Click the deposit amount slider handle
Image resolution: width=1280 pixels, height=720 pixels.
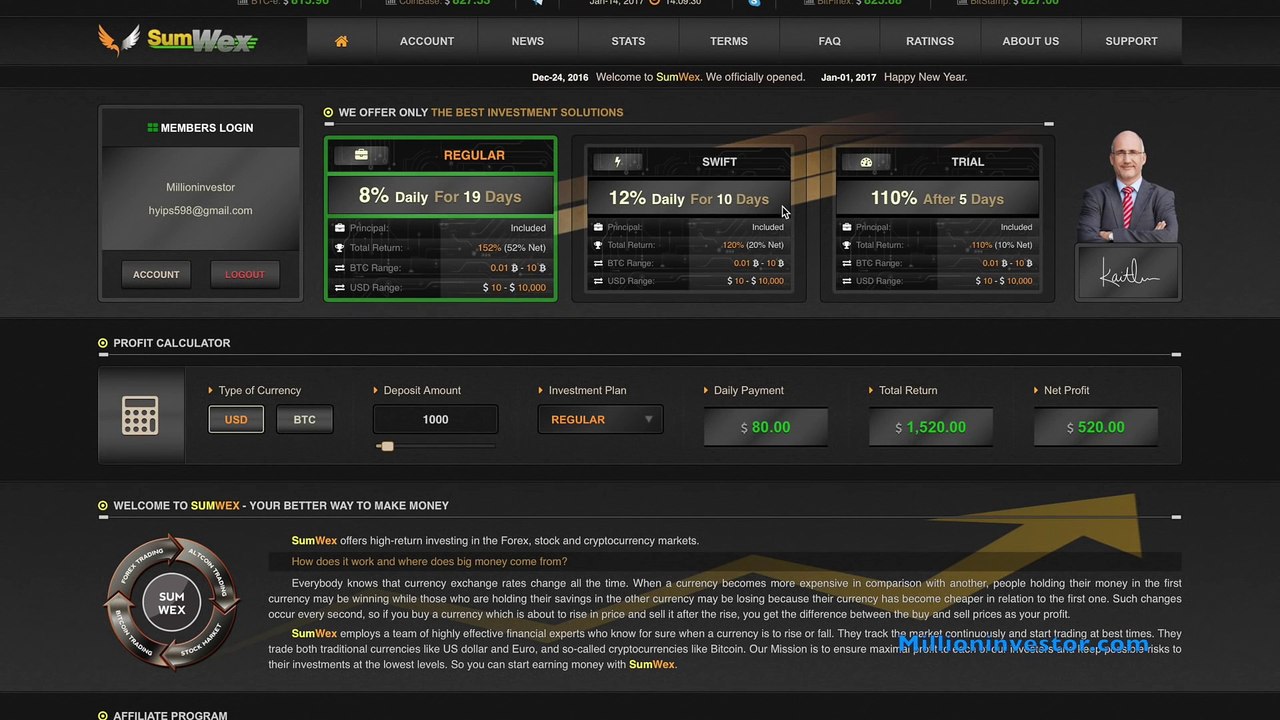[387, 446]
